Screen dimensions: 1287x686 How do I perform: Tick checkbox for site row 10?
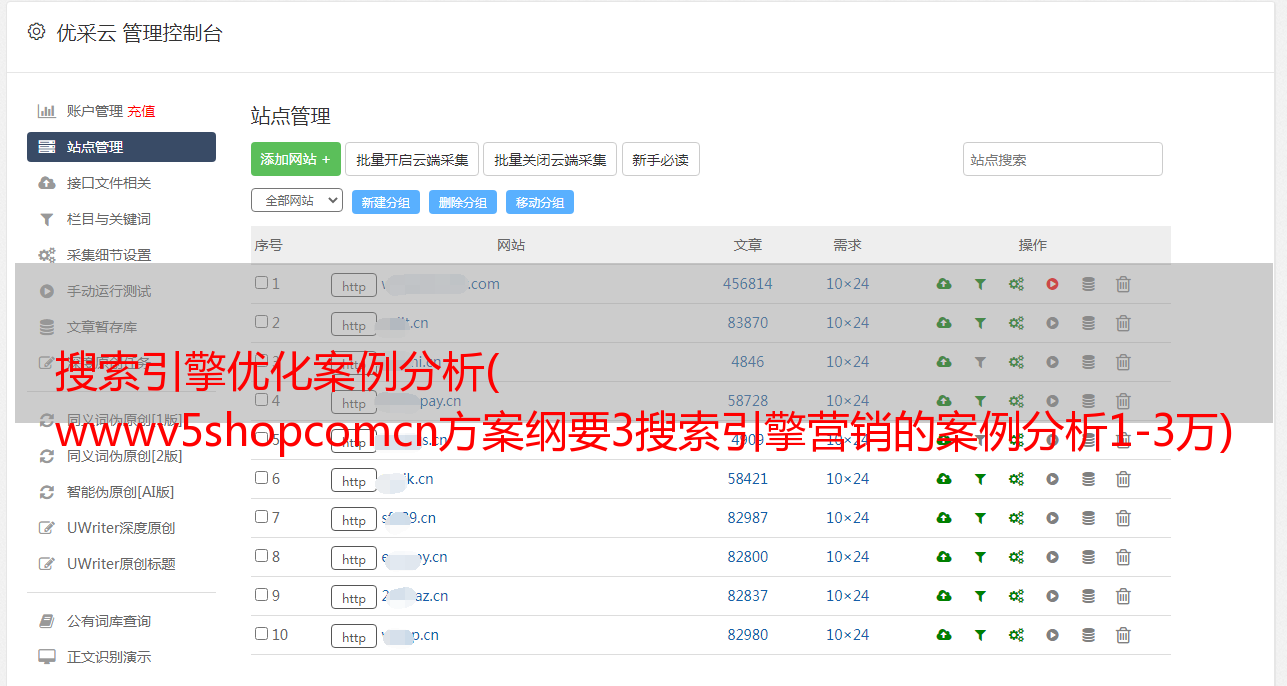coord(261,634)
